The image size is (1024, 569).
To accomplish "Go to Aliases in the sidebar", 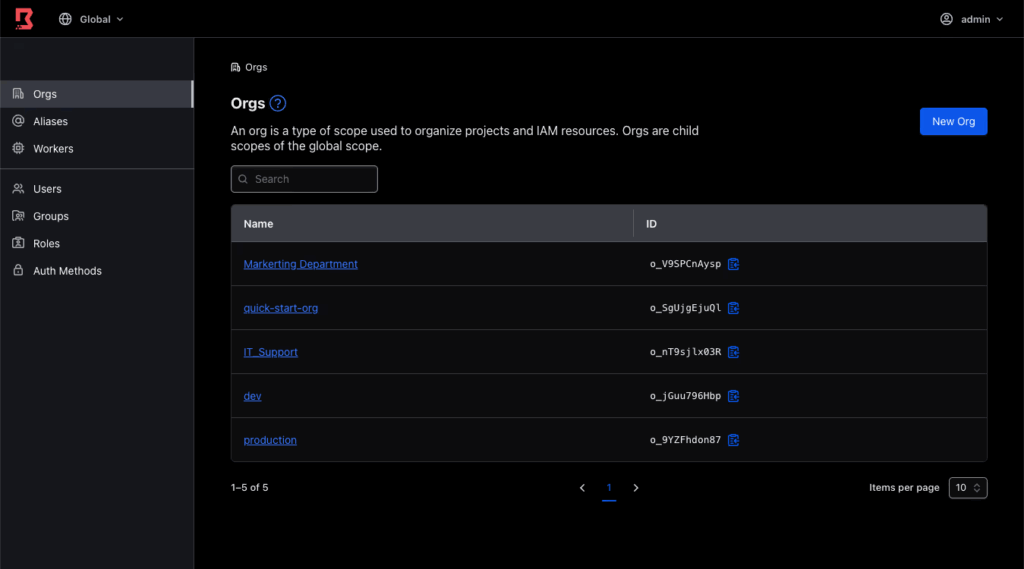I will (x=50, y=121).
